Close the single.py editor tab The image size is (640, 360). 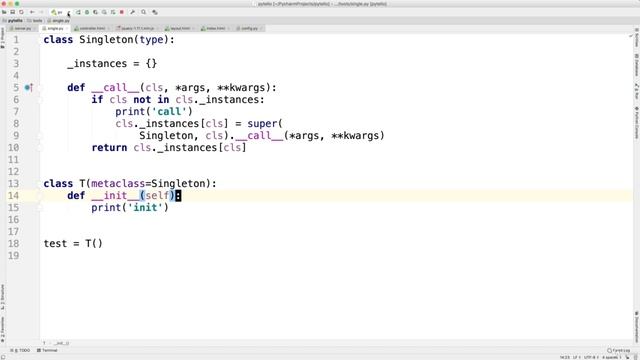67,29
